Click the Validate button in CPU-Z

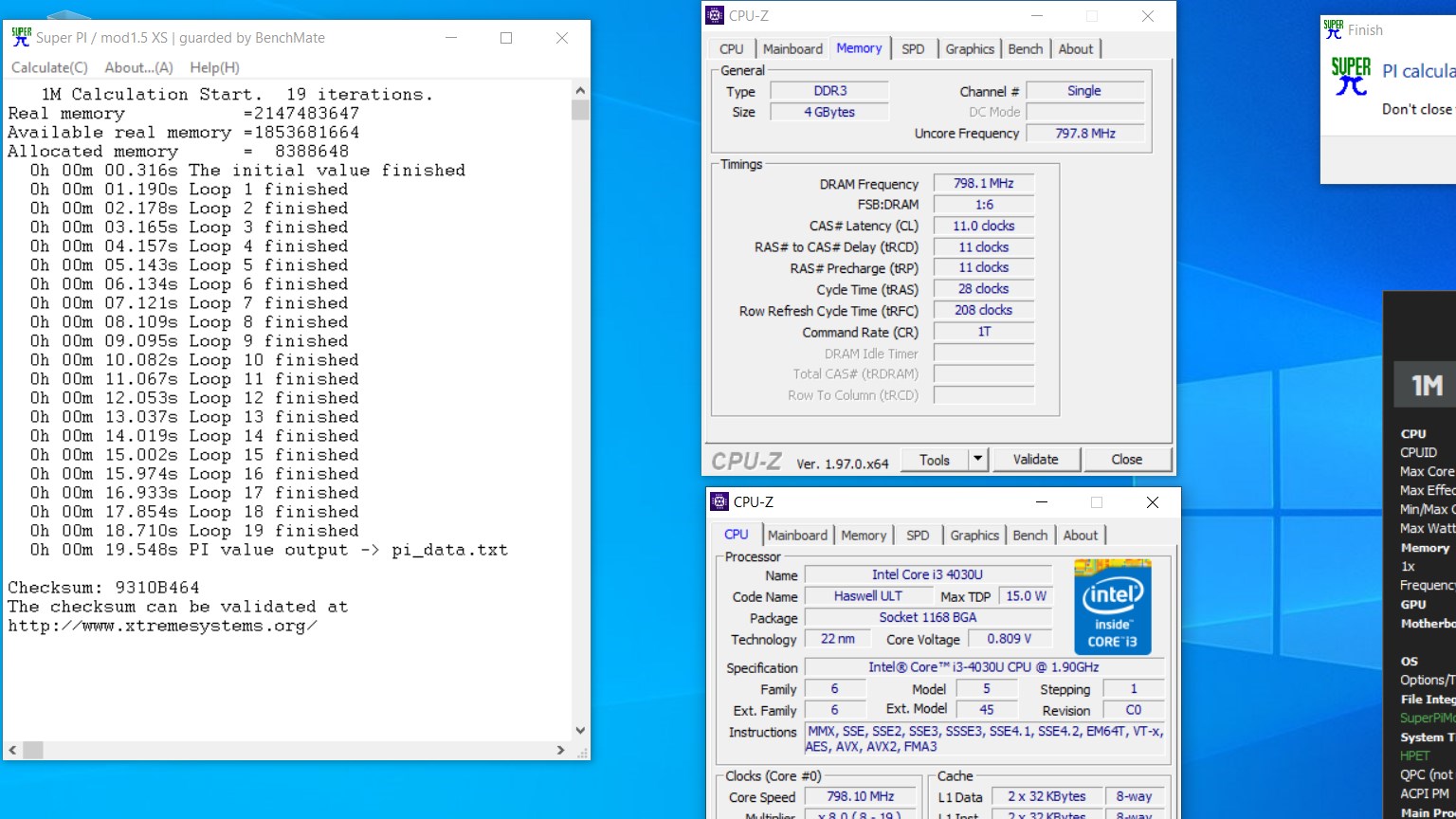1035,460
